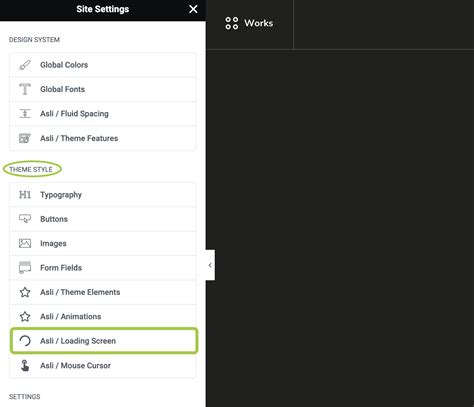
Task: Click the Form Fields icon
Action: pos(25,268)
